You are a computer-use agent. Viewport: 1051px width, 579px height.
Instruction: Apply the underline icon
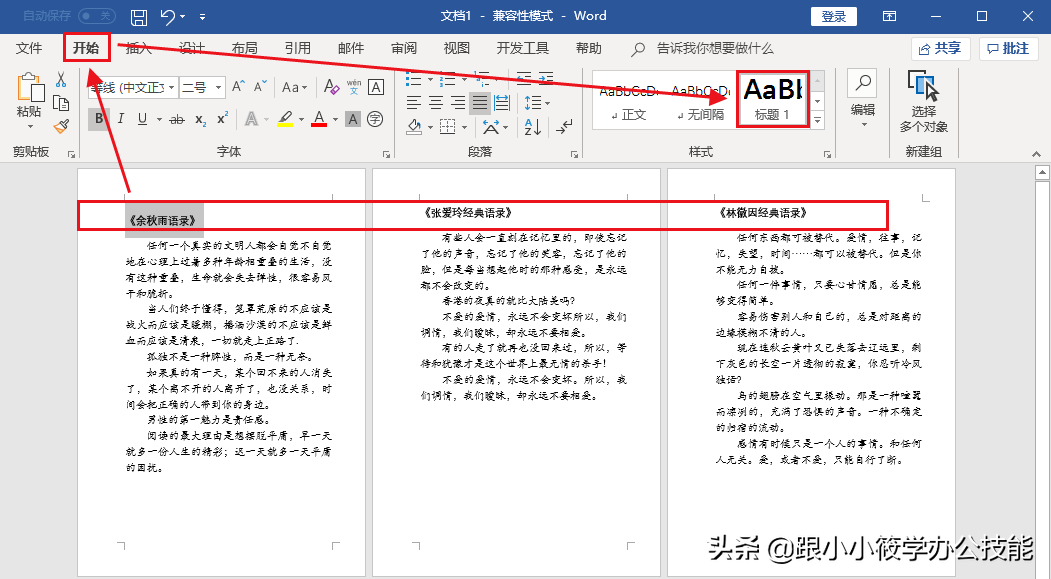142,119
